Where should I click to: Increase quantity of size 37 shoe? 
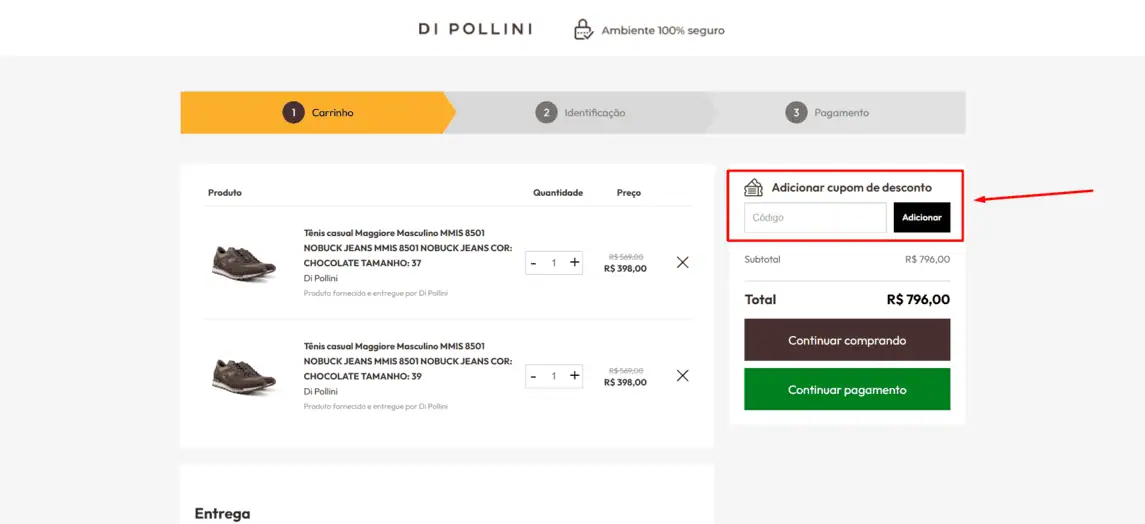(575, 262)
